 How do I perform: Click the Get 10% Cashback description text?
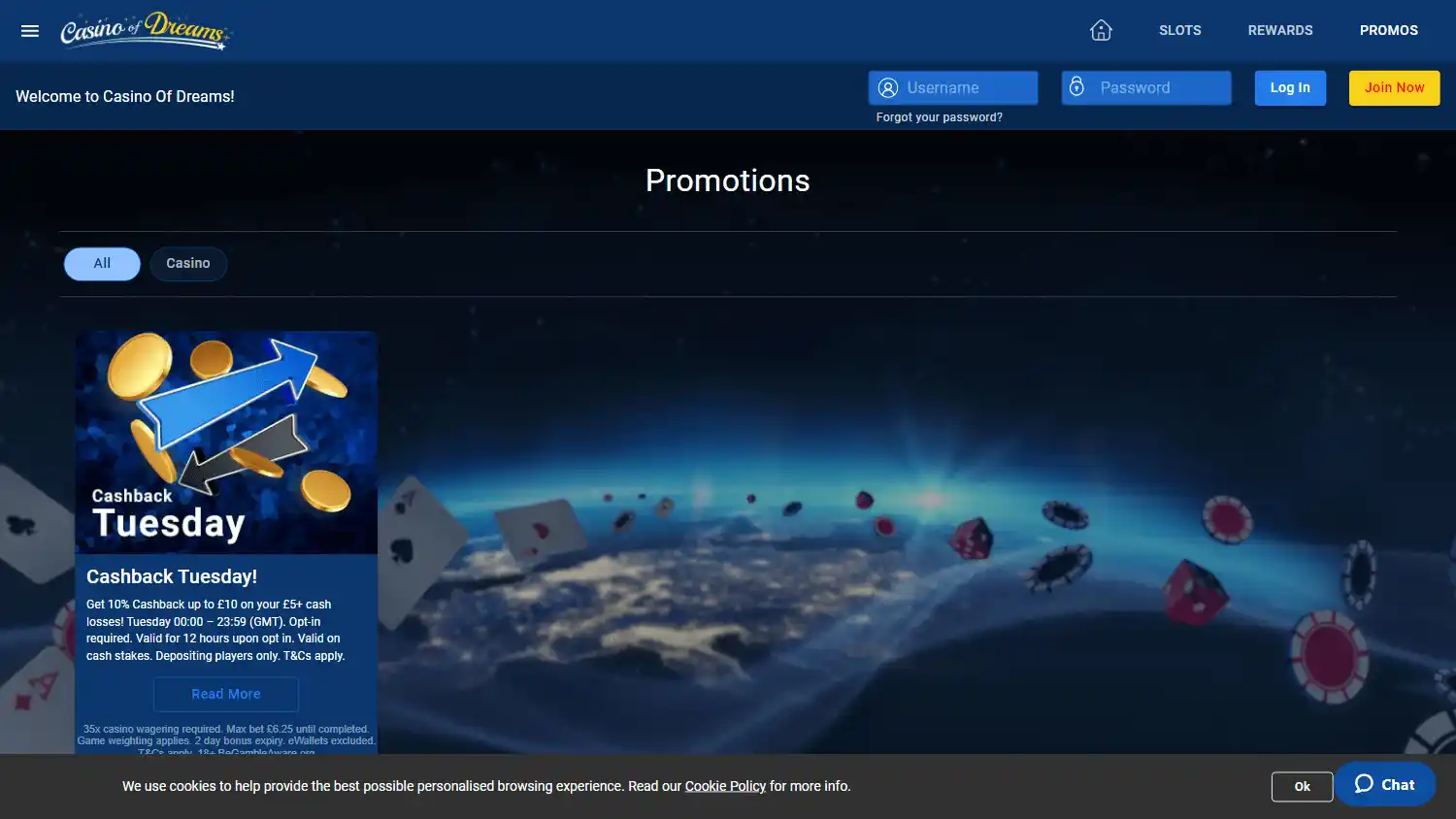(x=215, y=630)
